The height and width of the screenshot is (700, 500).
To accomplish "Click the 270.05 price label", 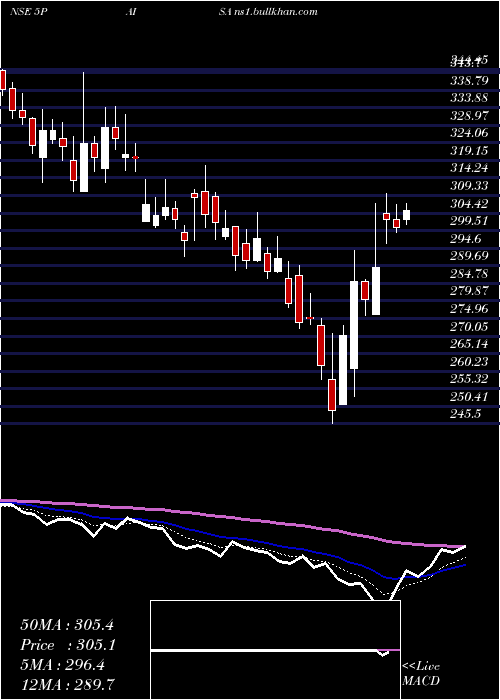I will (x=469, y=326).
